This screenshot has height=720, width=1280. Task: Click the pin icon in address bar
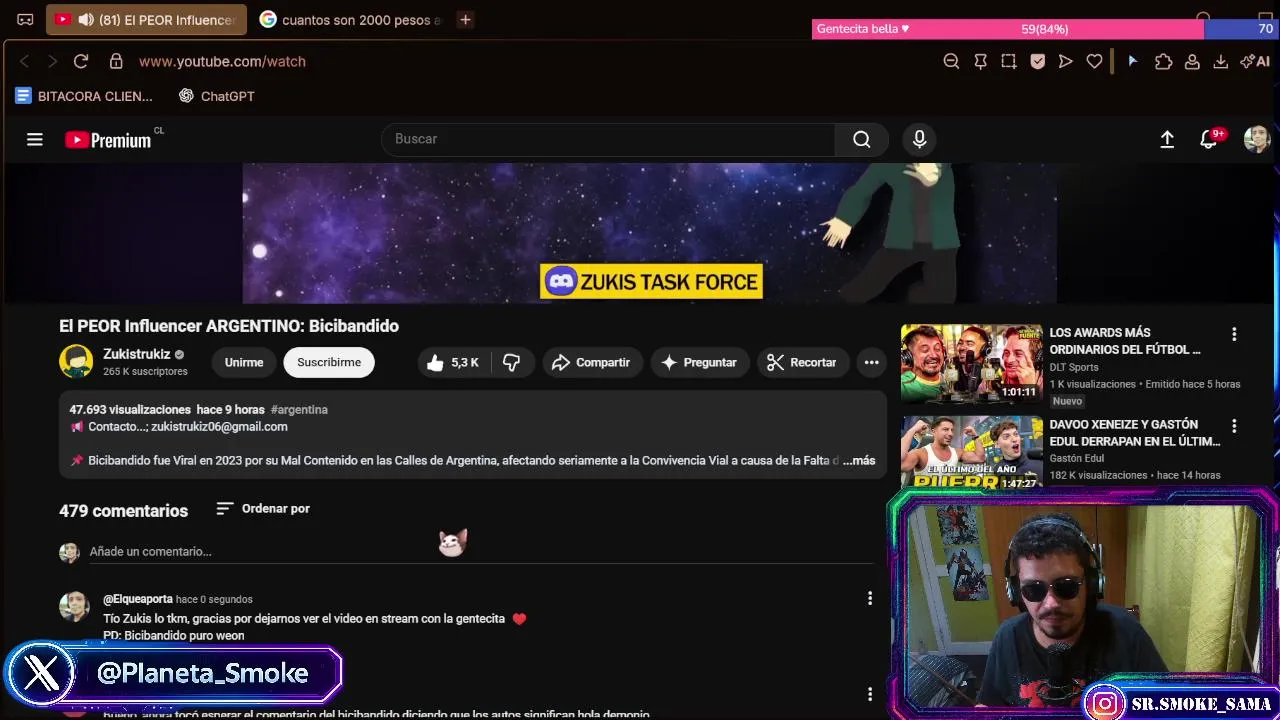point(980,61)
